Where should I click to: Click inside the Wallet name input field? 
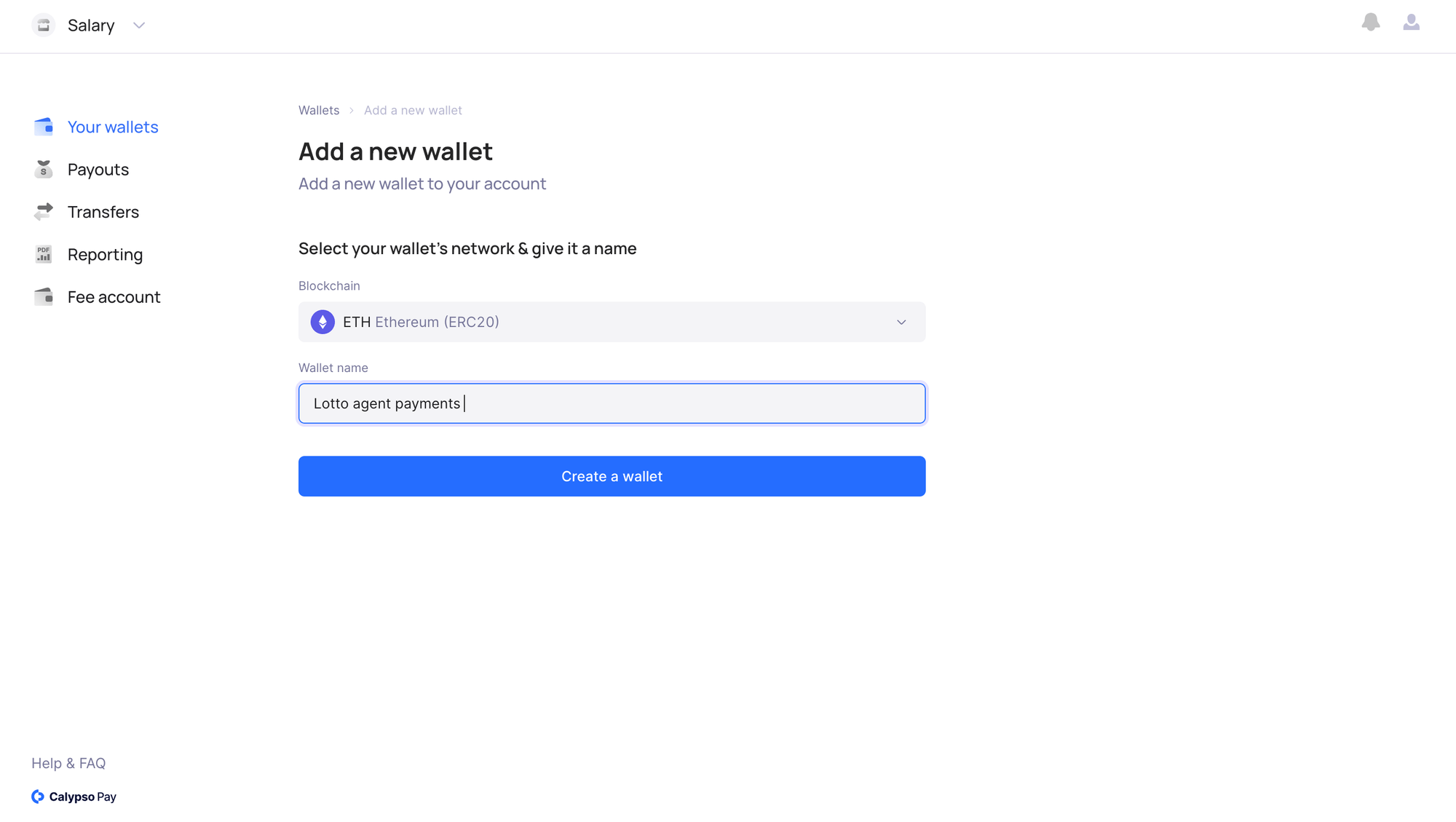612,403
